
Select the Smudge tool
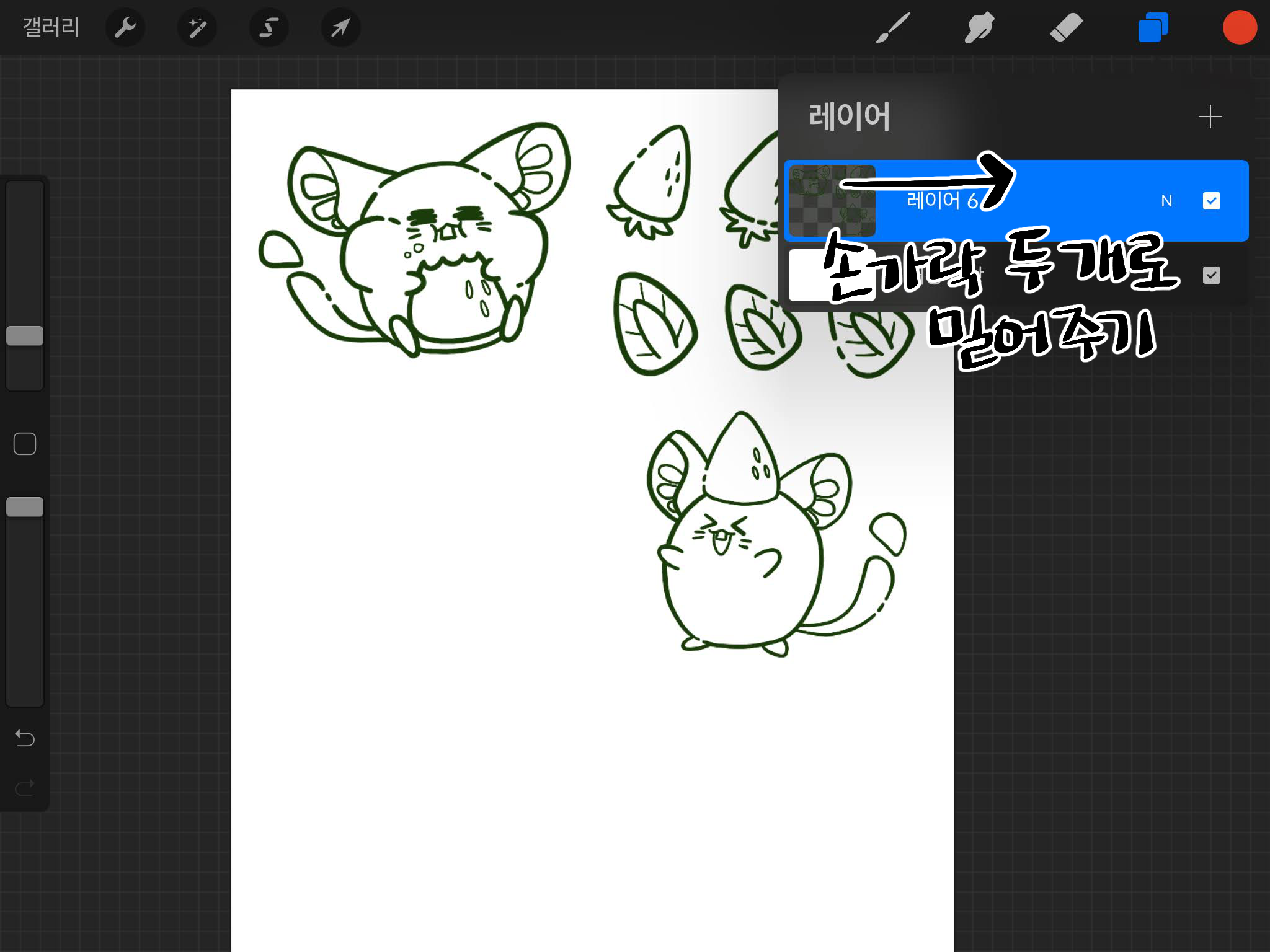coord(979,27)
